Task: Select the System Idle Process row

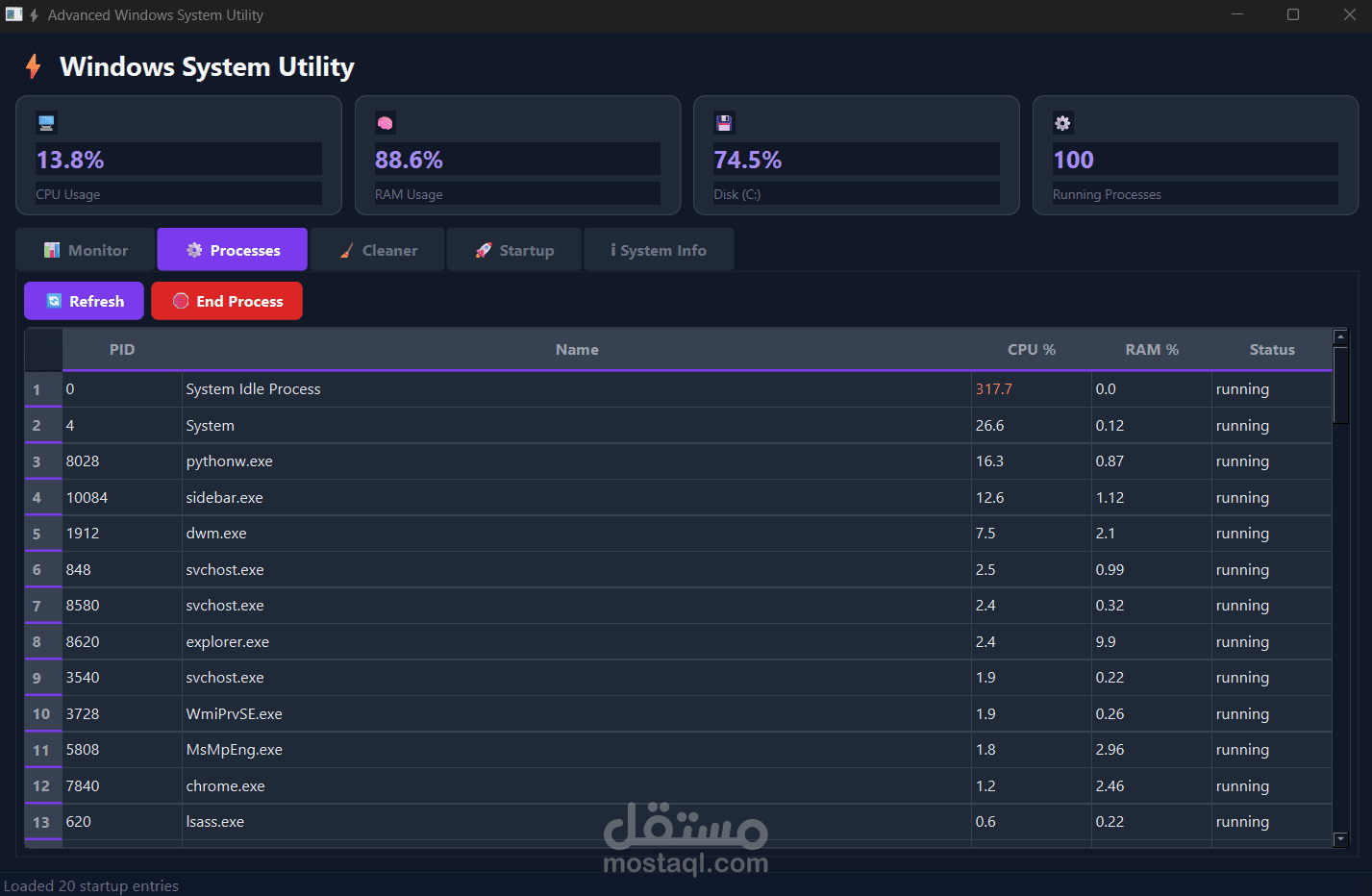Action: (x=678, y=389)
